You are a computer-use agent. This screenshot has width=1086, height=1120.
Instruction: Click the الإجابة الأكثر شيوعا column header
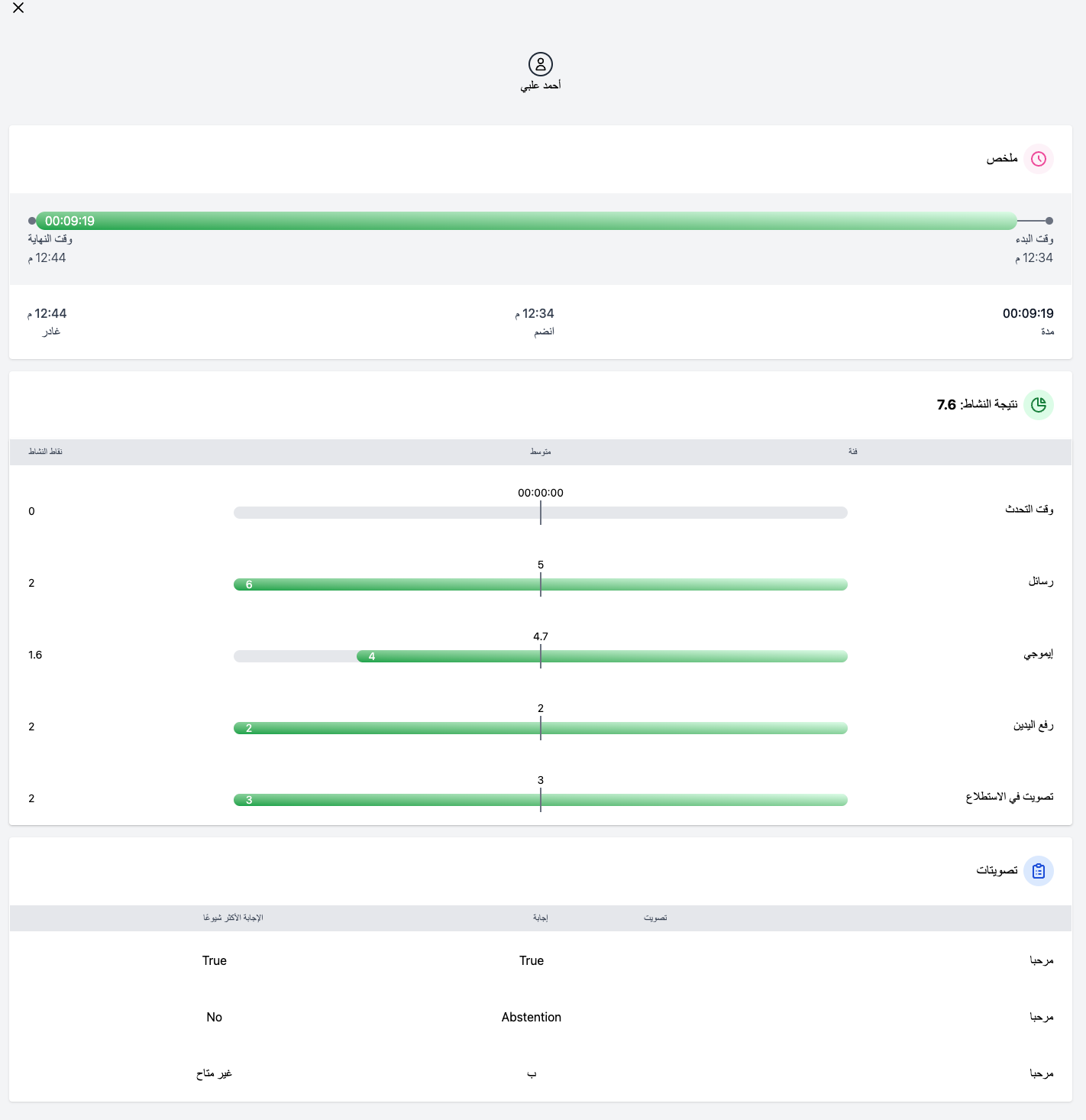coord(233,918)
